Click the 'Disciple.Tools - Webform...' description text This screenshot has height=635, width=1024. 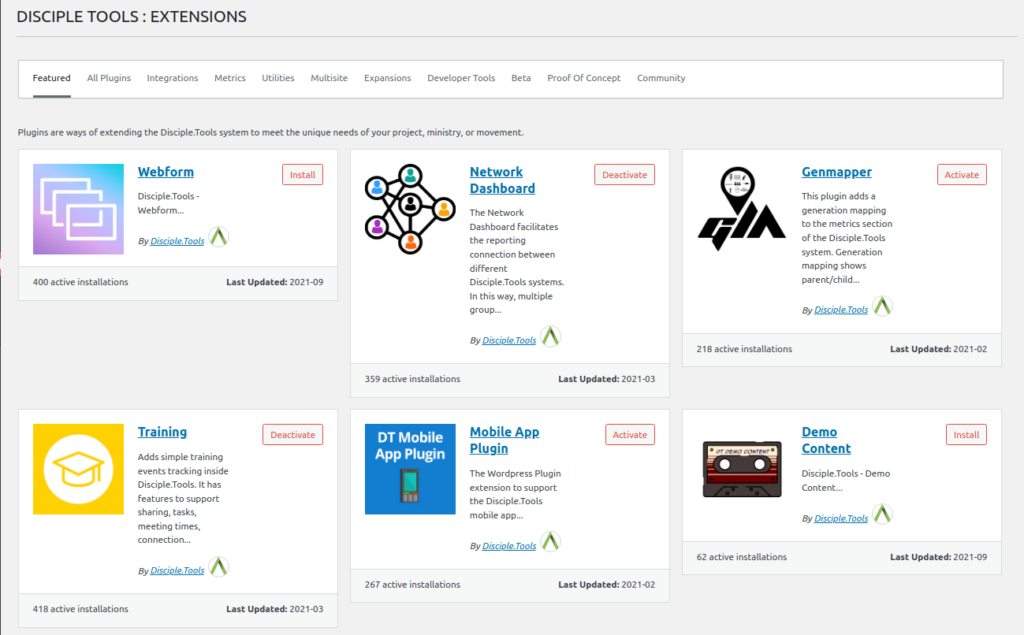[168, 203]
